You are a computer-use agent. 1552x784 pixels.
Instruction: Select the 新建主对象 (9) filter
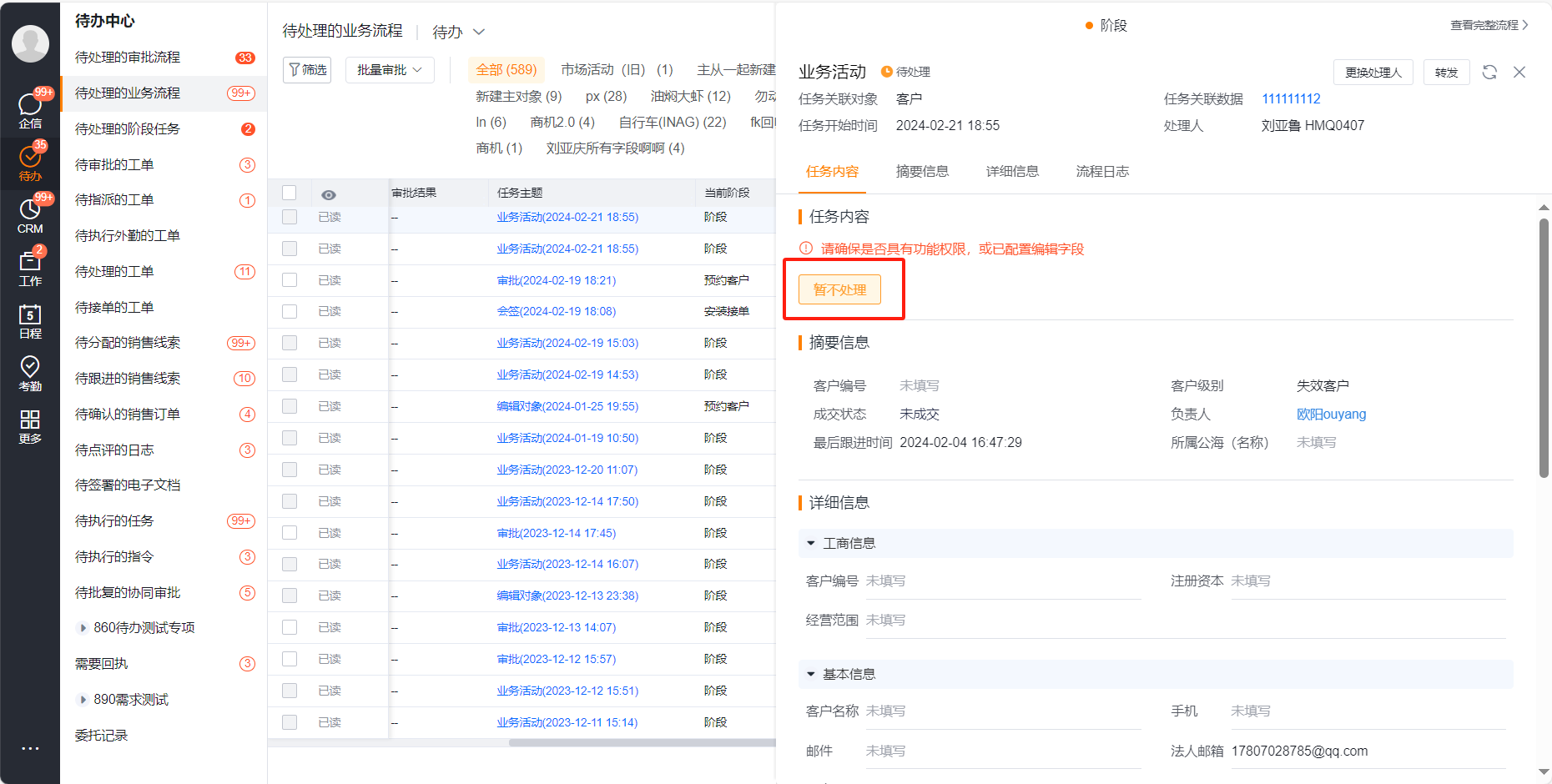[518, 96]
